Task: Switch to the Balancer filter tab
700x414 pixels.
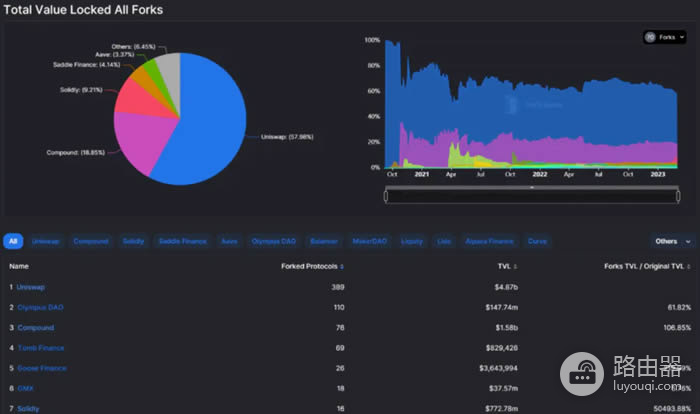Action: (324, 241)
